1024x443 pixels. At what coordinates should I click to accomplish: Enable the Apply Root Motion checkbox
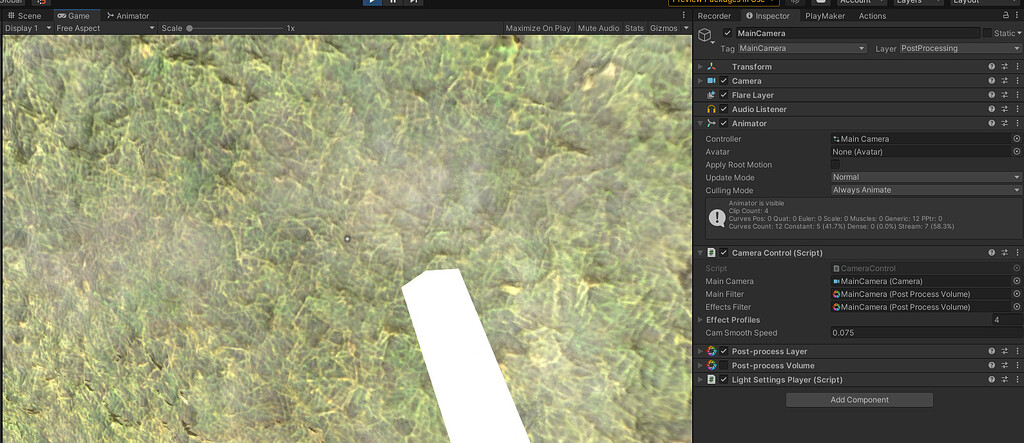click(x=835, y=165)
